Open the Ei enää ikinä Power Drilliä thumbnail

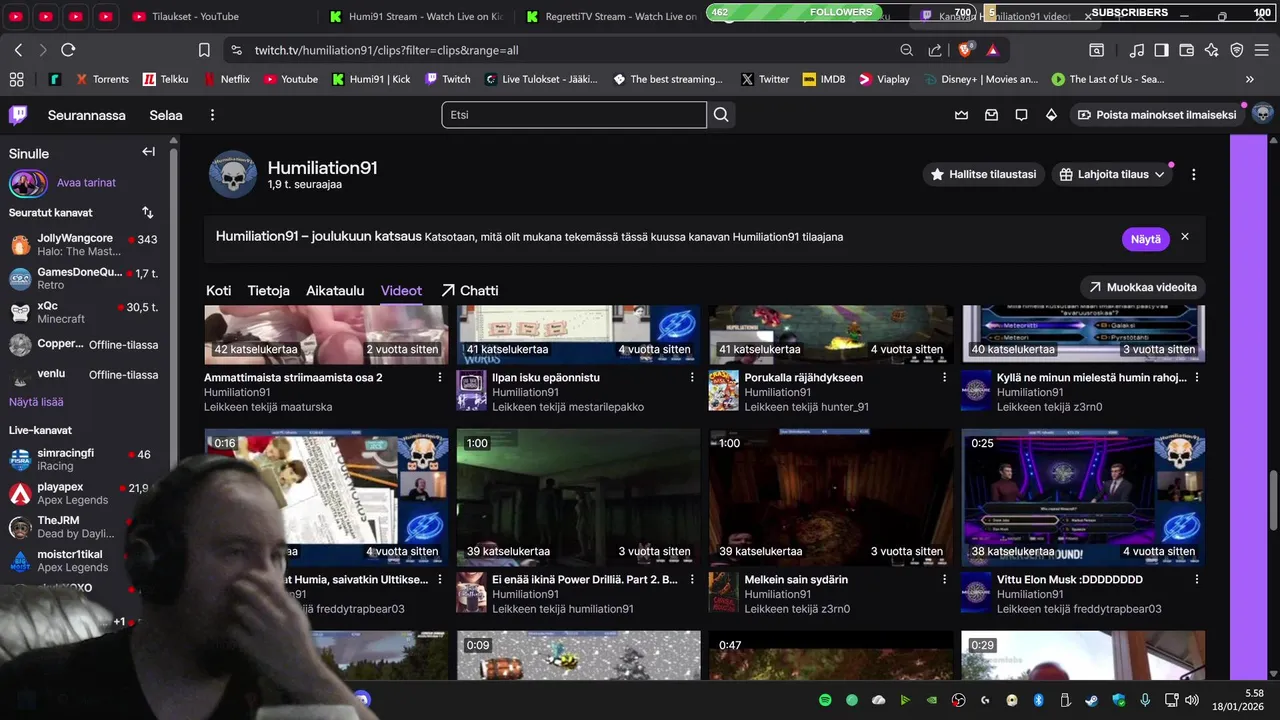tap(579, 497)
